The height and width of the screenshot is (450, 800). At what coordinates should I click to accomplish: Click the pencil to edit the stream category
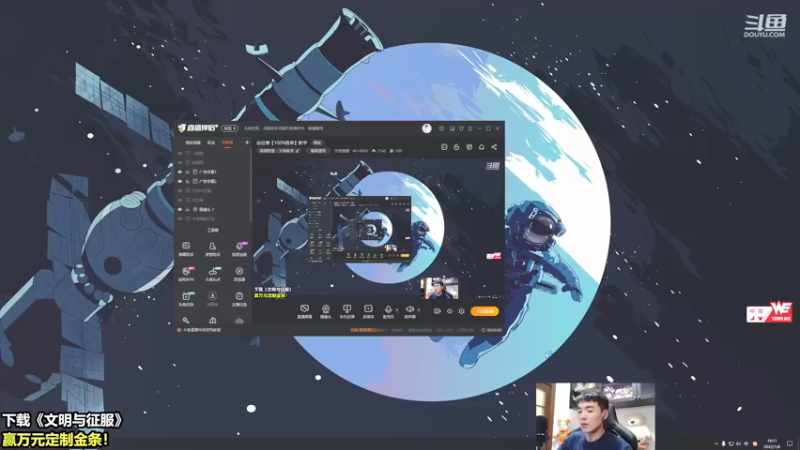point(298,151)
